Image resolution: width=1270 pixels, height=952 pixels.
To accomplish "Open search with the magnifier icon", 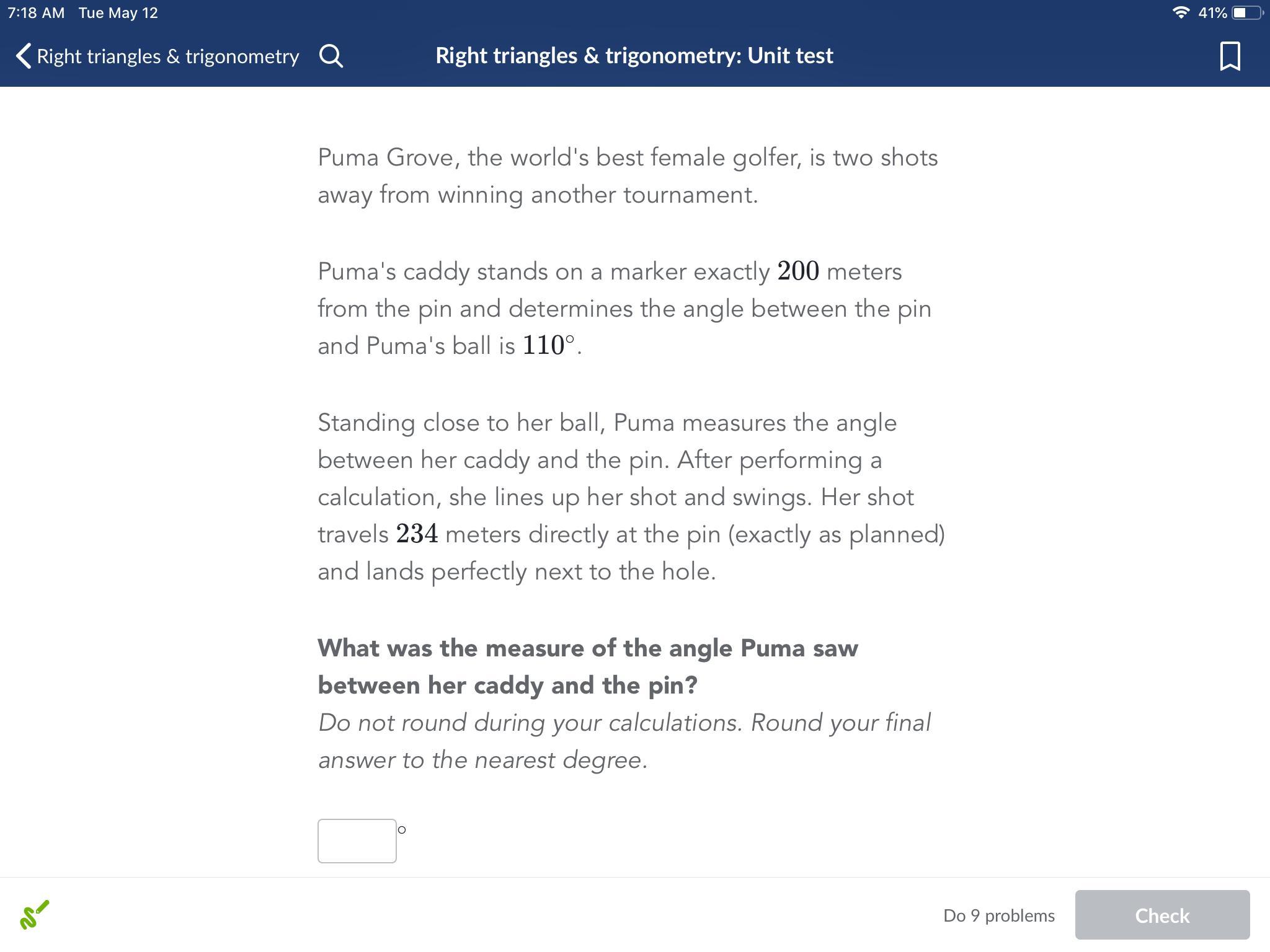I will [x=331, y=56].
